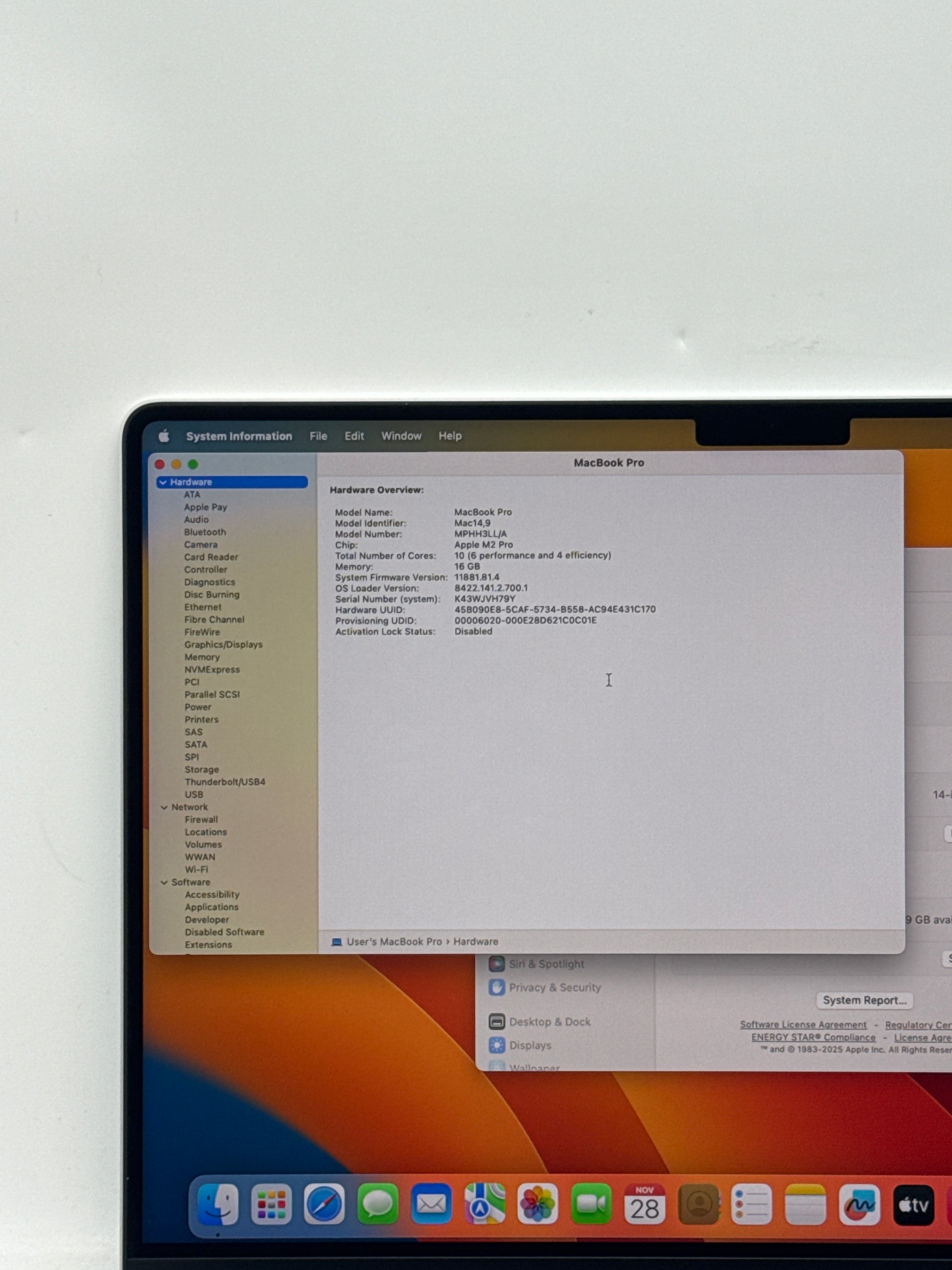
Task: Open Launchpad in the Dock
Action: pyautogui.click(x=271, y=1204)
